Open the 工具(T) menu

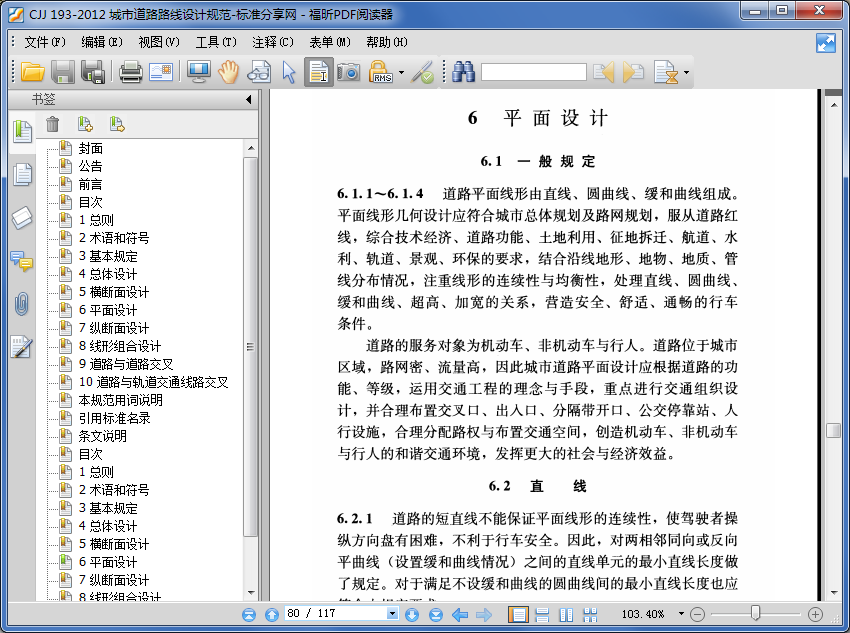pos(216,42)
